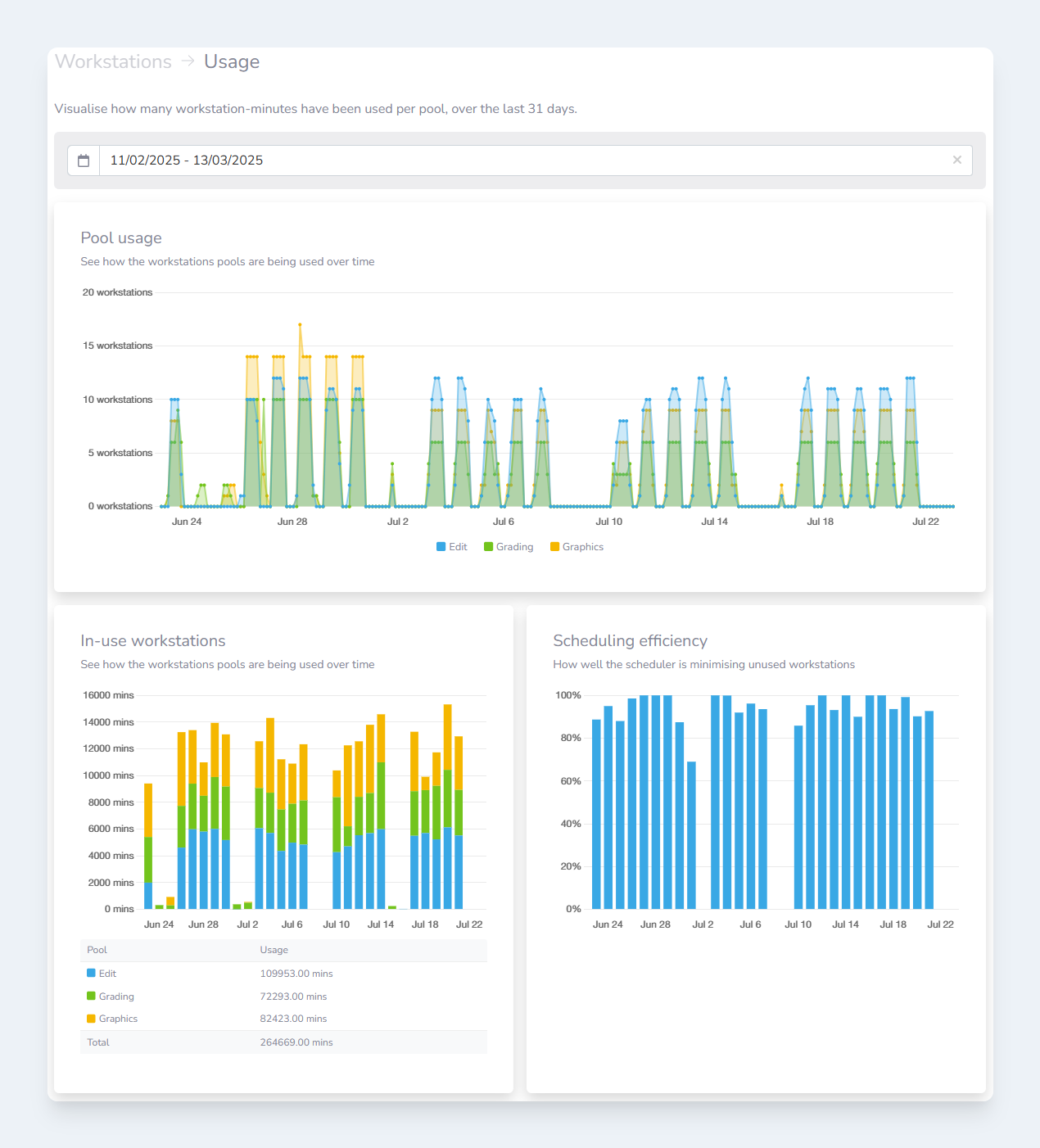The image size is (1040, 1148).
Task: Click green Grading swatch in usage table
Action: pyautogui.click(x=91, y=997)
